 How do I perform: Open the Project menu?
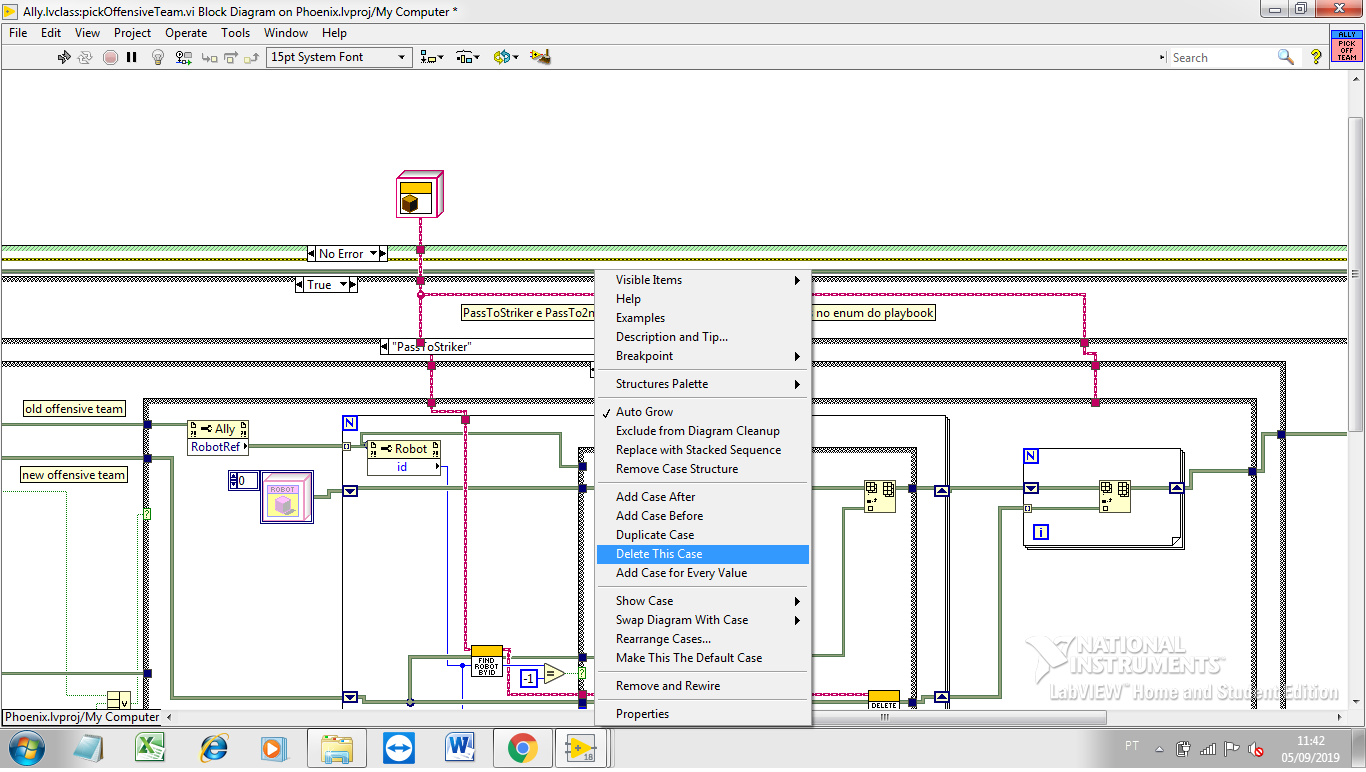click(132, 33)
